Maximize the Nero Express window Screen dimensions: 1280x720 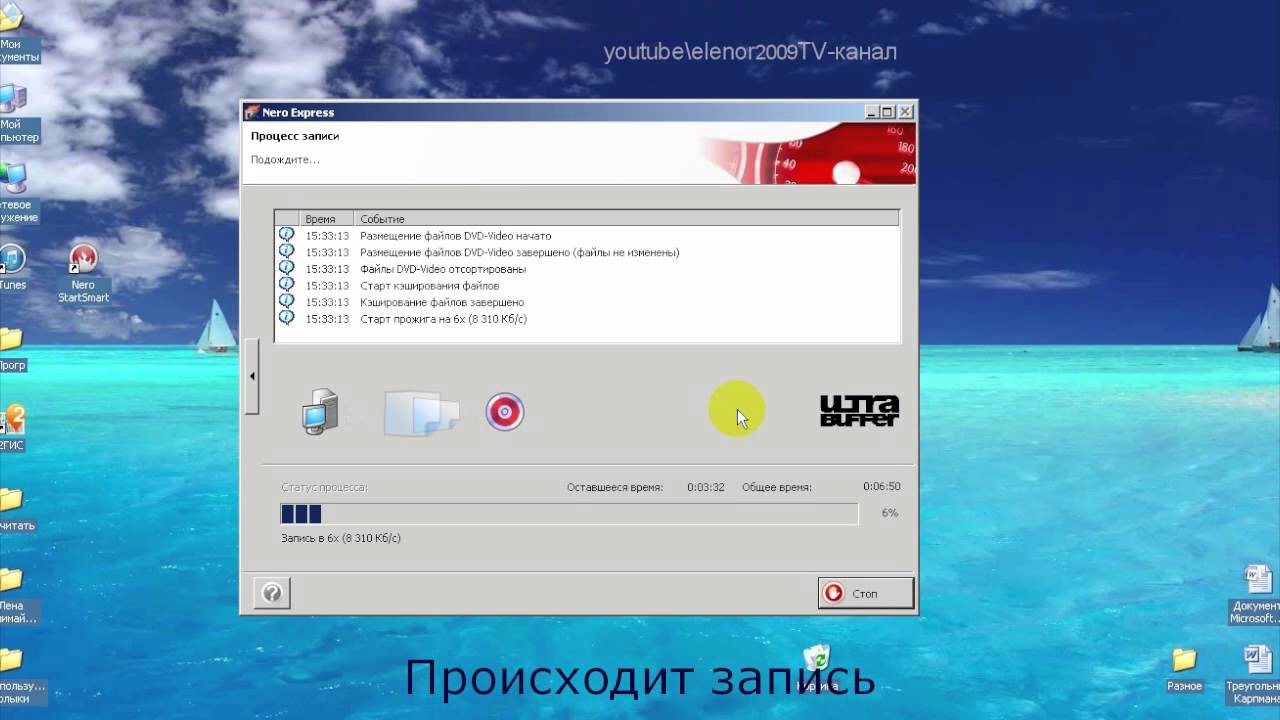pyautogui.click(x=888, y=112)
